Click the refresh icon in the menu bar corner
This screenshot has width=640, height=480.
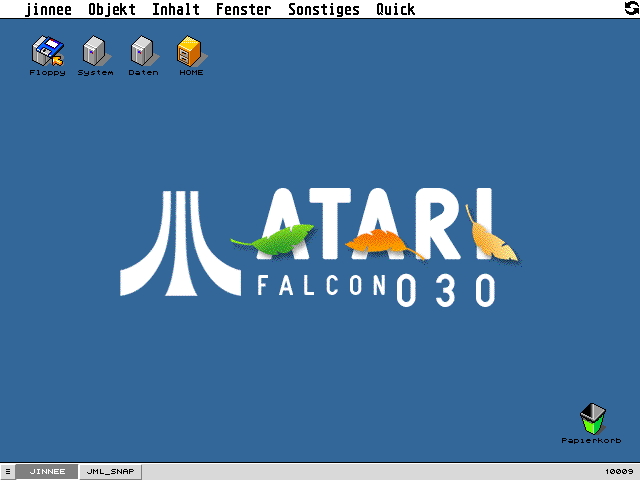(632, 8)
